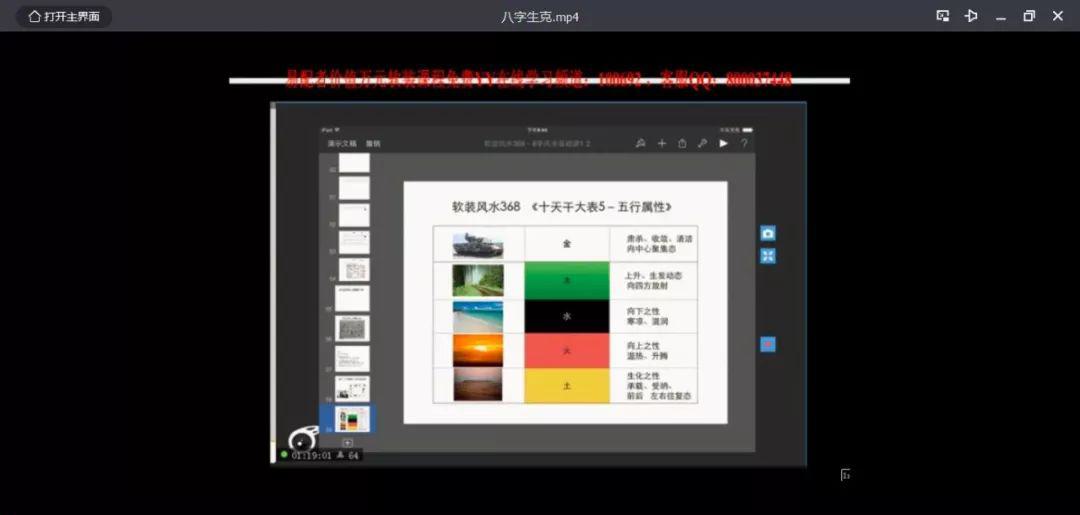This screenshot has width=1080, height=515.
Task: Click the brown earth image in table
Action: click(x=478, y=386)
